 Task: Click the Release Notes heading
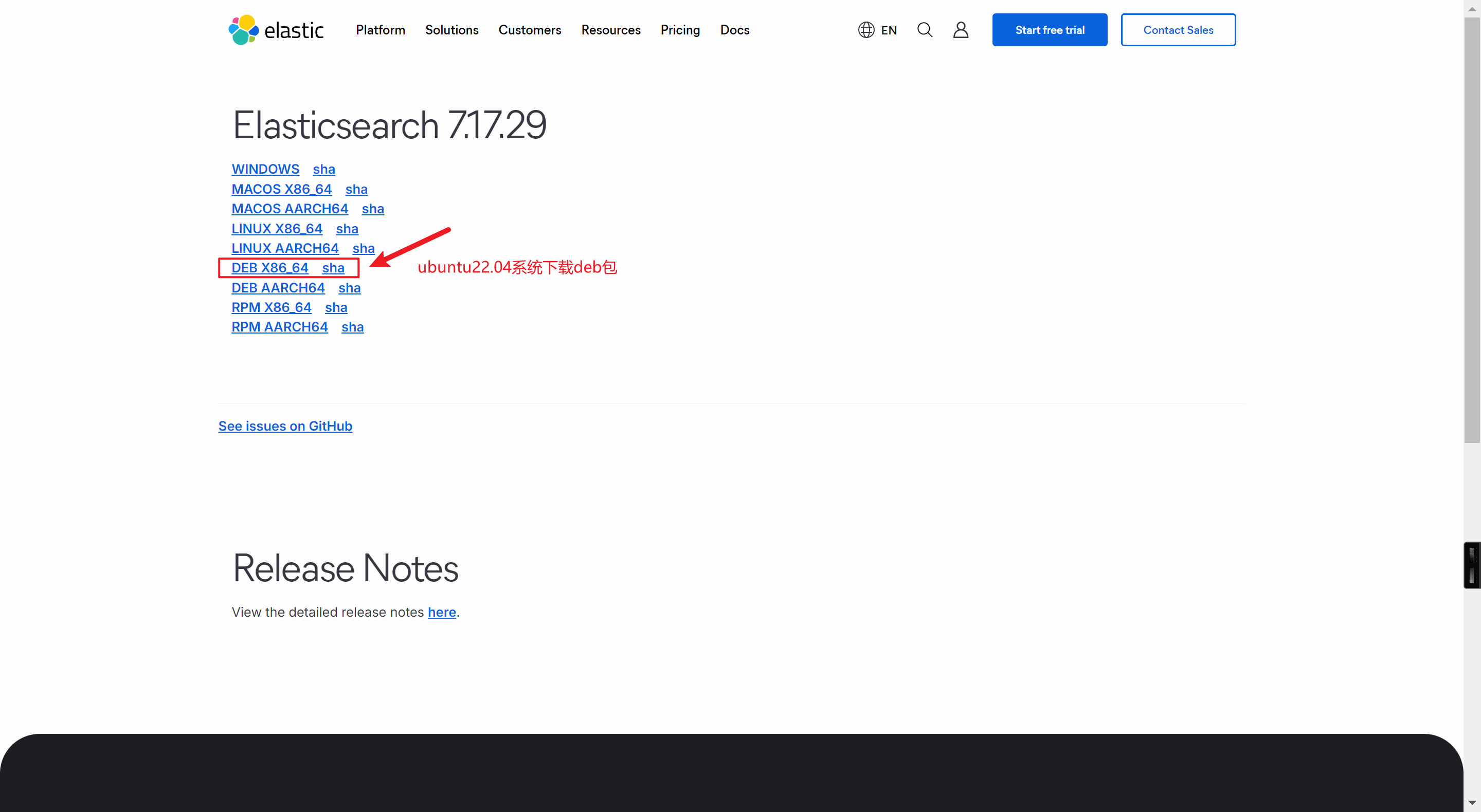tap(345, 568)
